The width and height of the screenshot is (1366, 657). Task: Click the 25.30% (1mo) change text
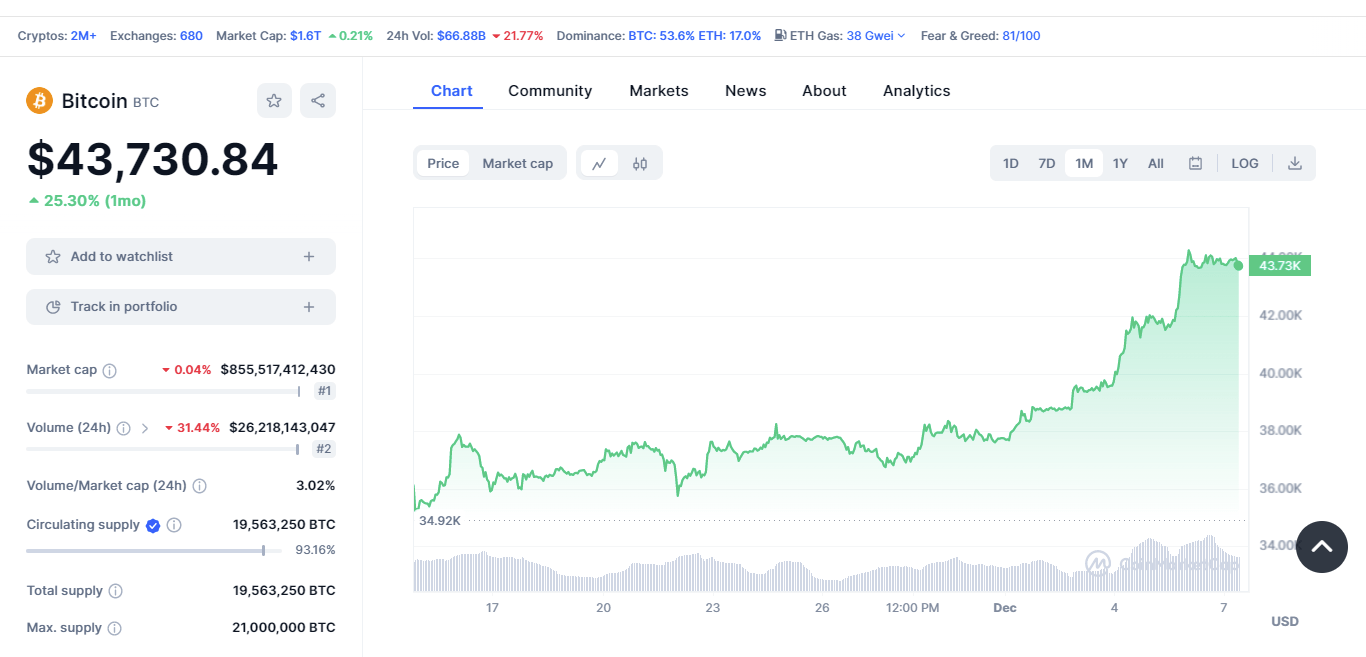(x=87, y=201)
